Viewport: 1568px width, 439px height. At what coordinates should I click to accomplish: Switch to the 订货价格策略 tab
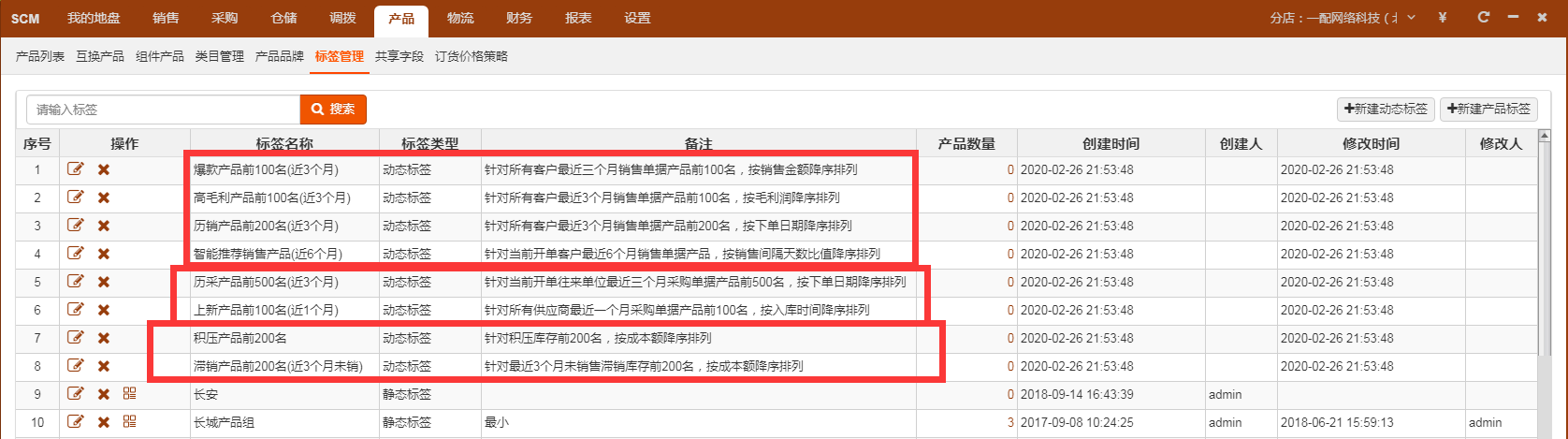[x=472, y=56]
